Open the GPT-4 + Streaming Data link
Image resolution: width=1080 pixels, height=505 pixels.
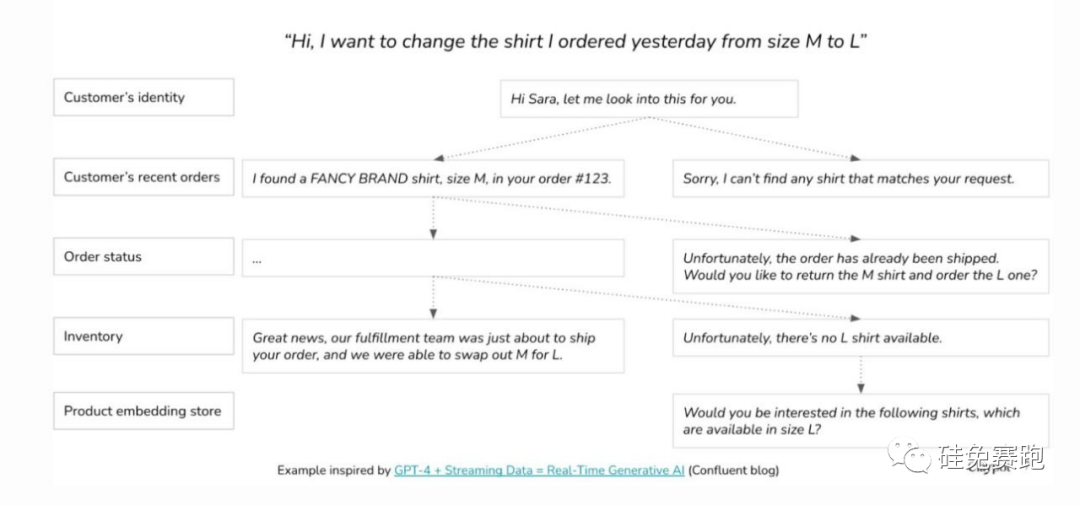point(539,470)
